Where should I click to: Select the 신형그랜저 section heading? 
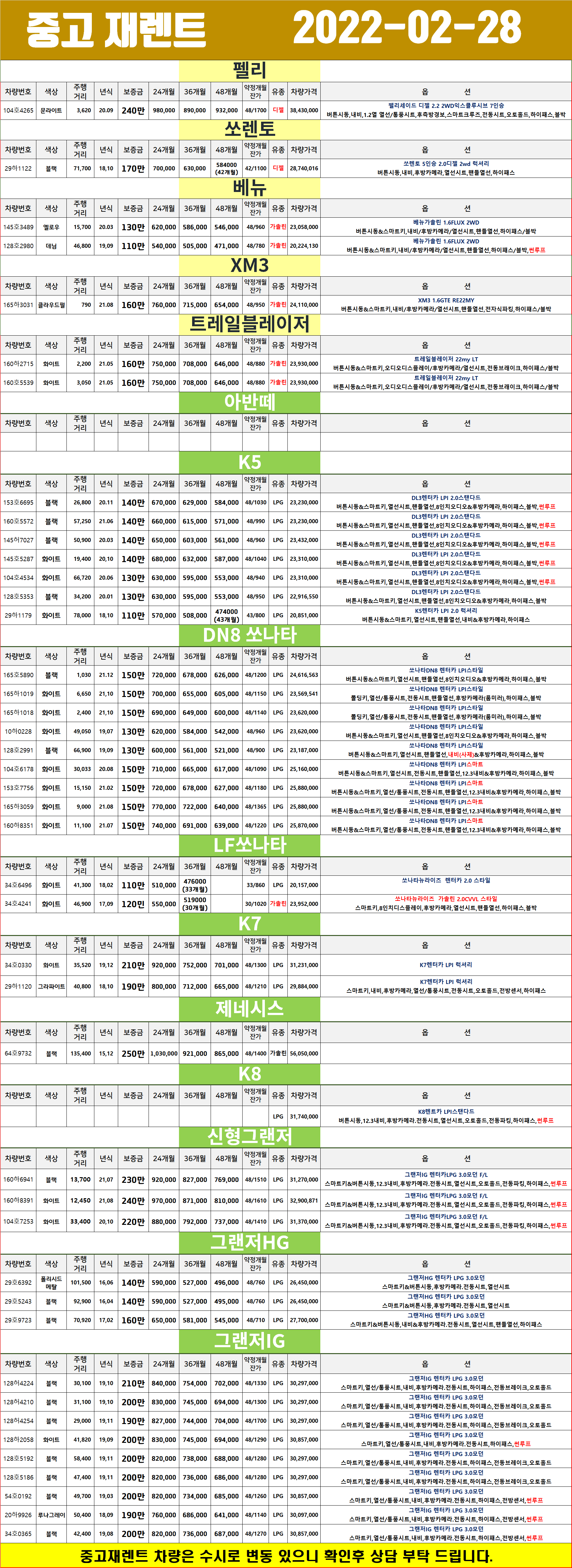click(x=249, y=1136)
